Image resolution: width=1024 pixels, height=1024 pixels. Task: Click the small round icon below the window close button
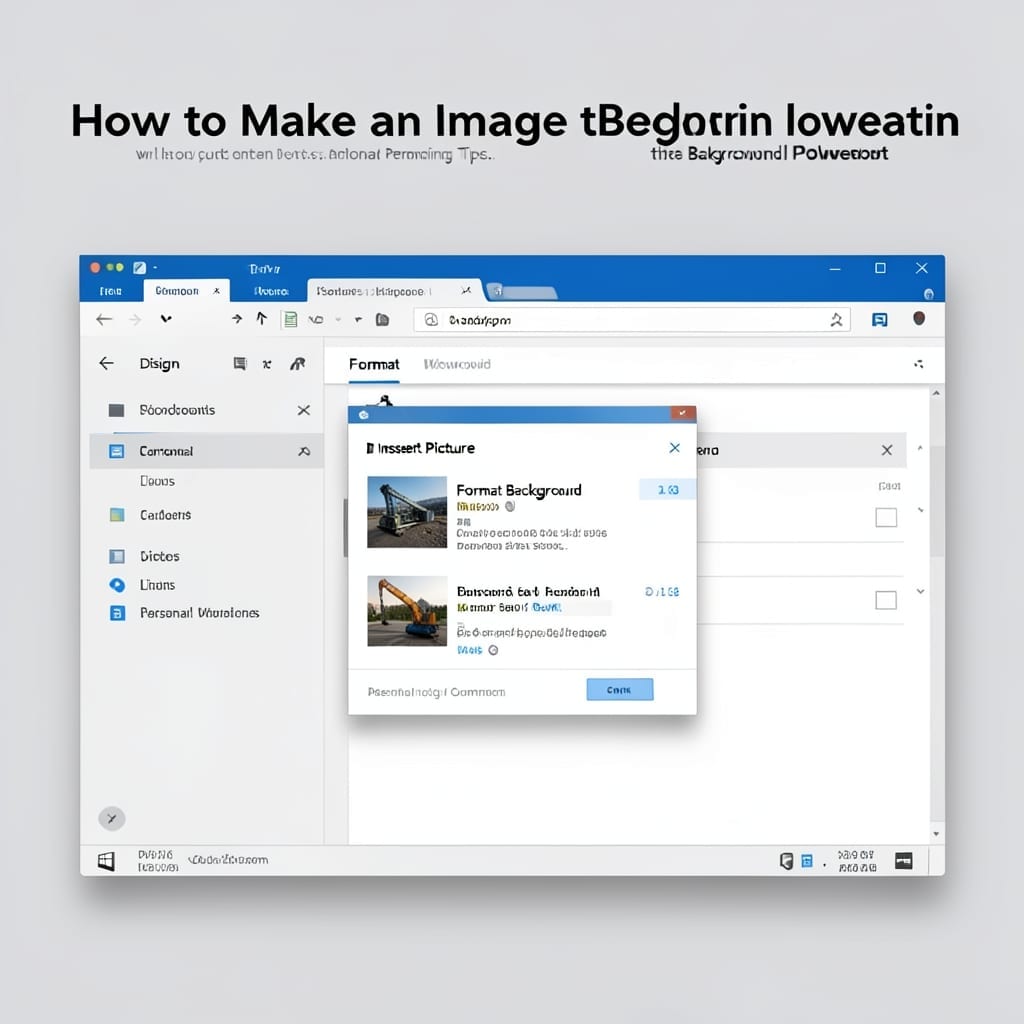(929, 294)
